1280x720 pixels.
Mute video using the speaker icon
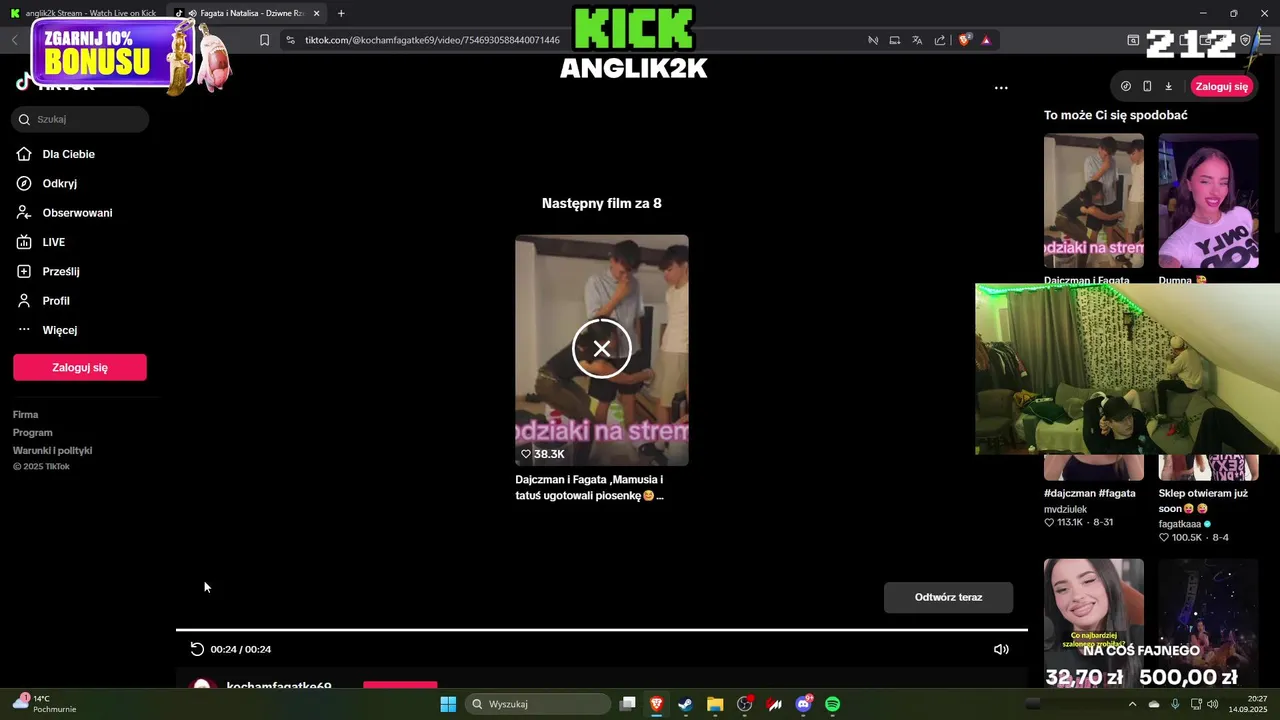point(1001,649)
